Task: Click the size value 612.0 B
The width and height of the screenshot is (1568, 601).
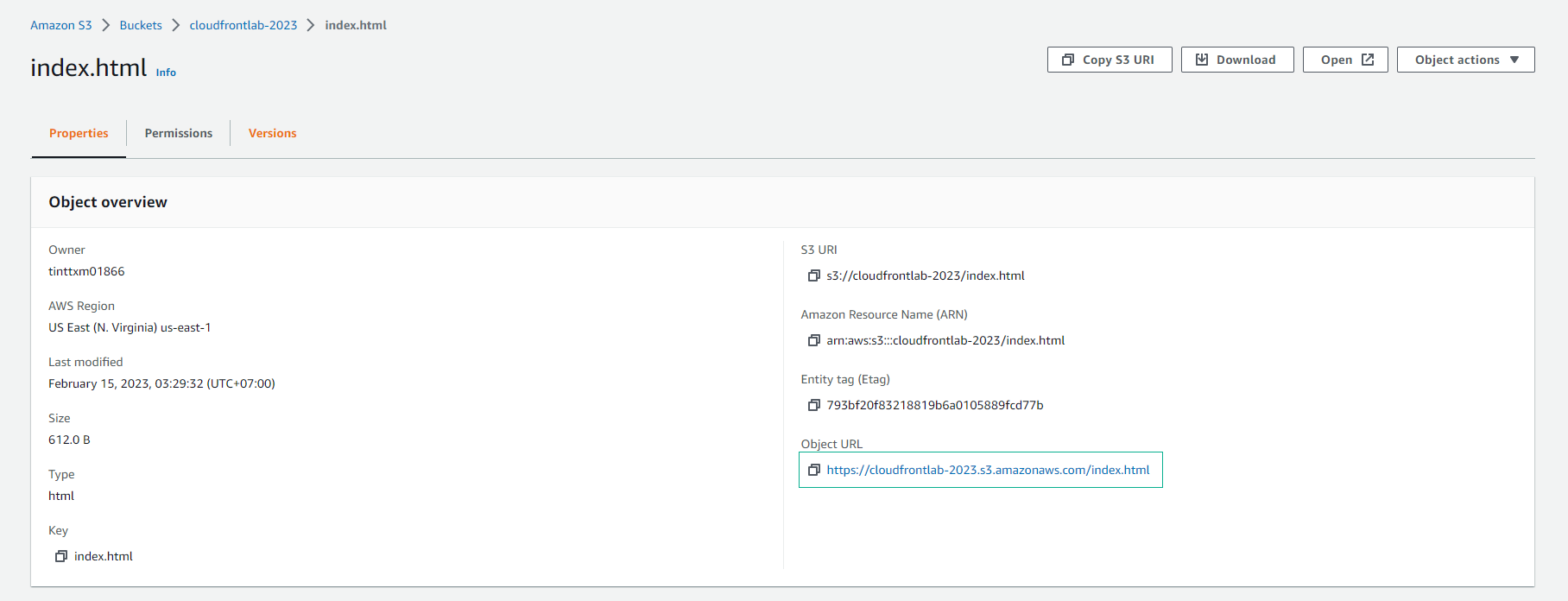Action: [69, 440]
